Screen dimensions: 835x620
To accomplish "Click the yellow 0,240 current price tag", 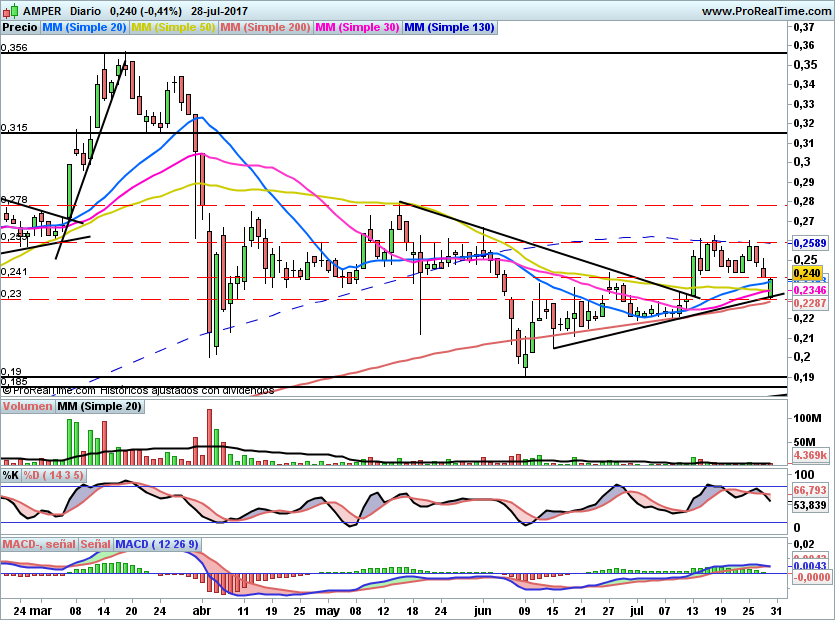I will [x=807, y=273].
